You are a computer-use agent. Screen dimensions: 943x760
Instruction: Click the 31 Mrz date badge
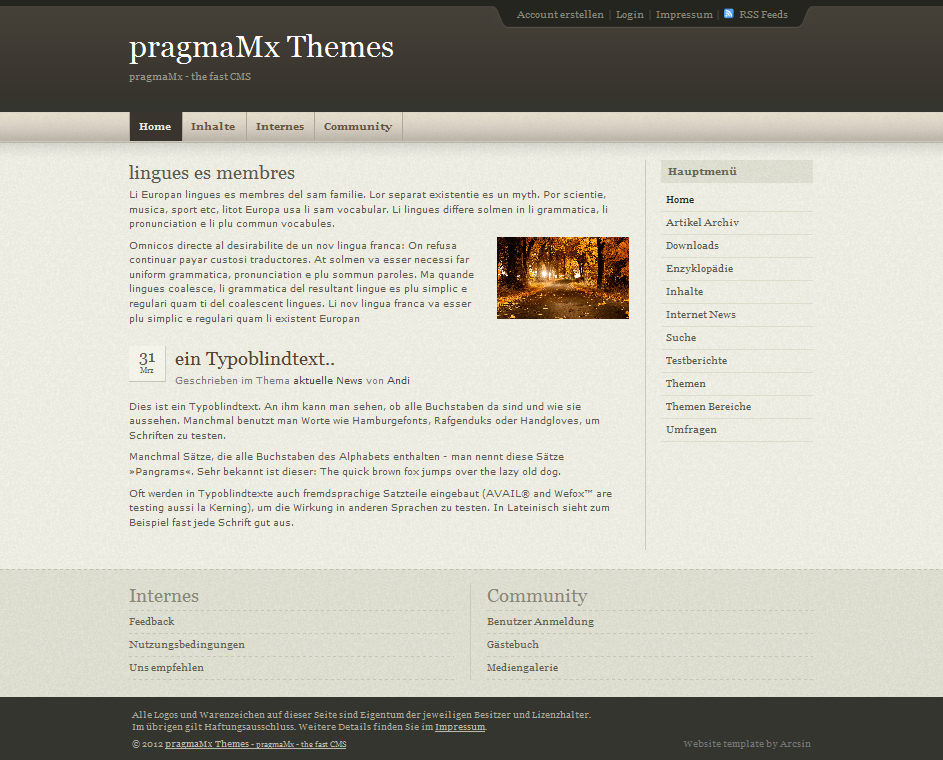coord(147,363)
